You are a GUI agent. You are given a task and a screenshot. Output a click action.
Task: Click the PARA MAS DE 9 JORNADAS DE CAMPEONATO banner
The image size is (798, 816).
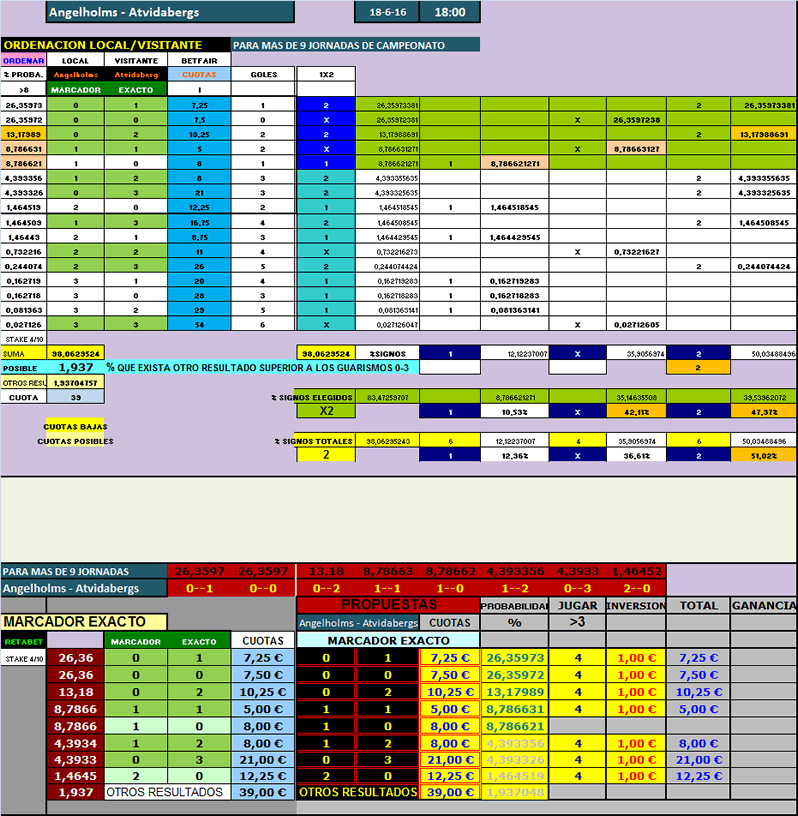click(x=356, y=45)
